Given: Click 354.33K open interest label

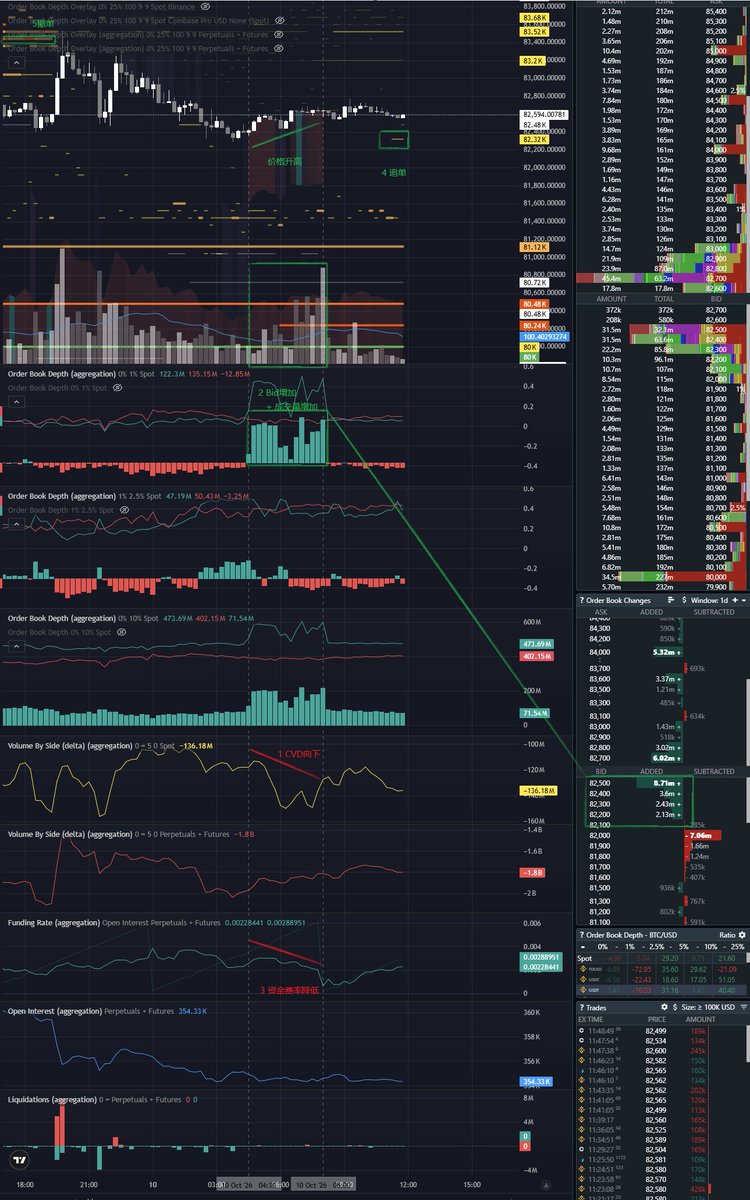Looking at the screenshot, I should click(x=536, y=1082).
